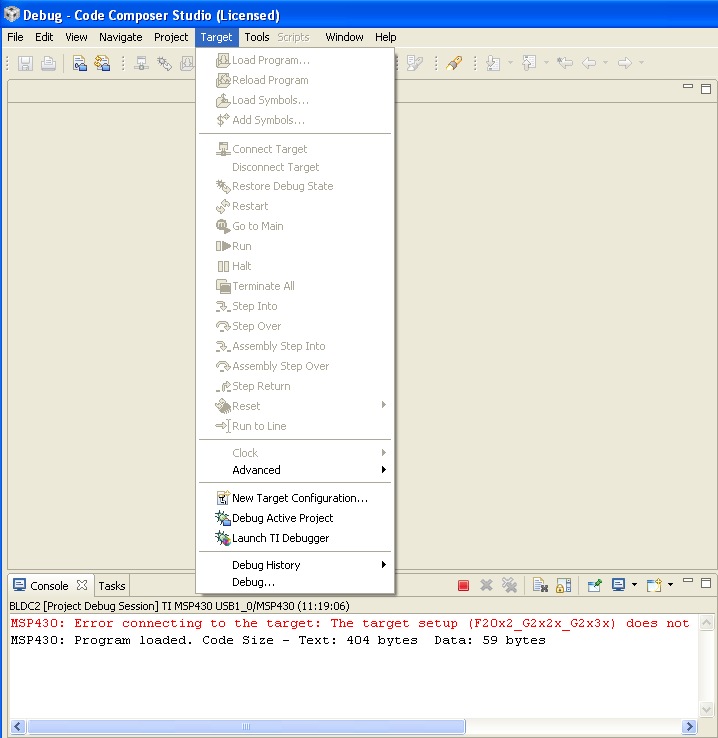
Task: Open the File menu
Action: (x=15, y=37)
